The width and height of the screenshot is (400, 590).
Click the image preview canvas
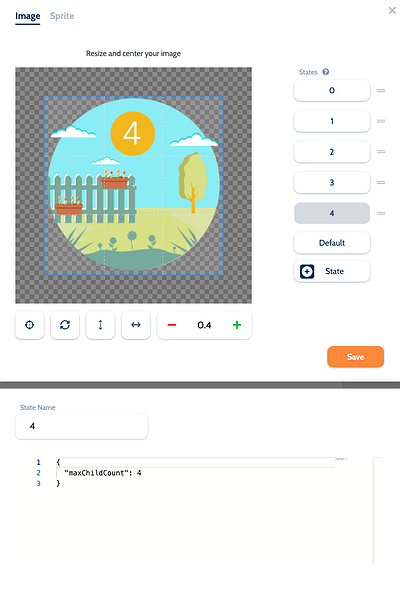click(133, 185)
